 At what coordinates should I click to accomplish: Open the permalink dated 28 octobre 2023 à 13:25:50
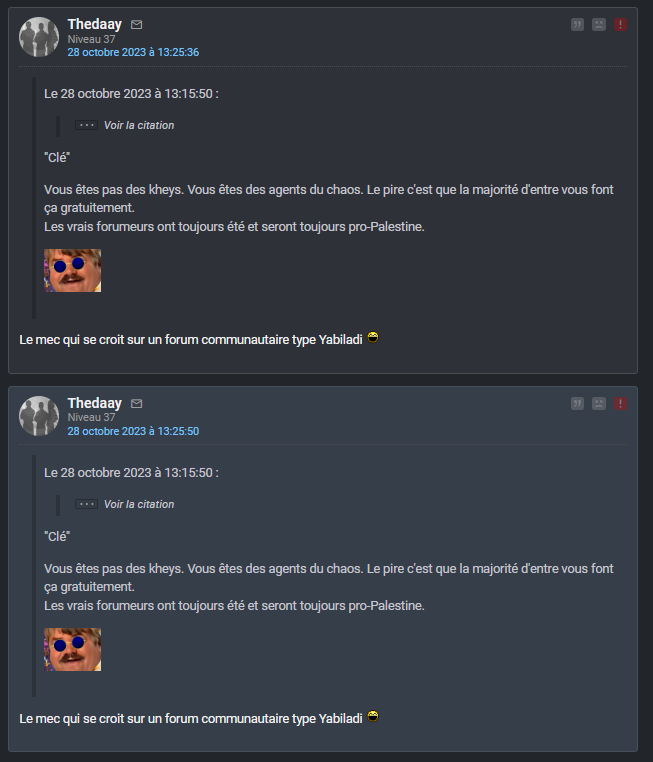click(x=133, y=431)
